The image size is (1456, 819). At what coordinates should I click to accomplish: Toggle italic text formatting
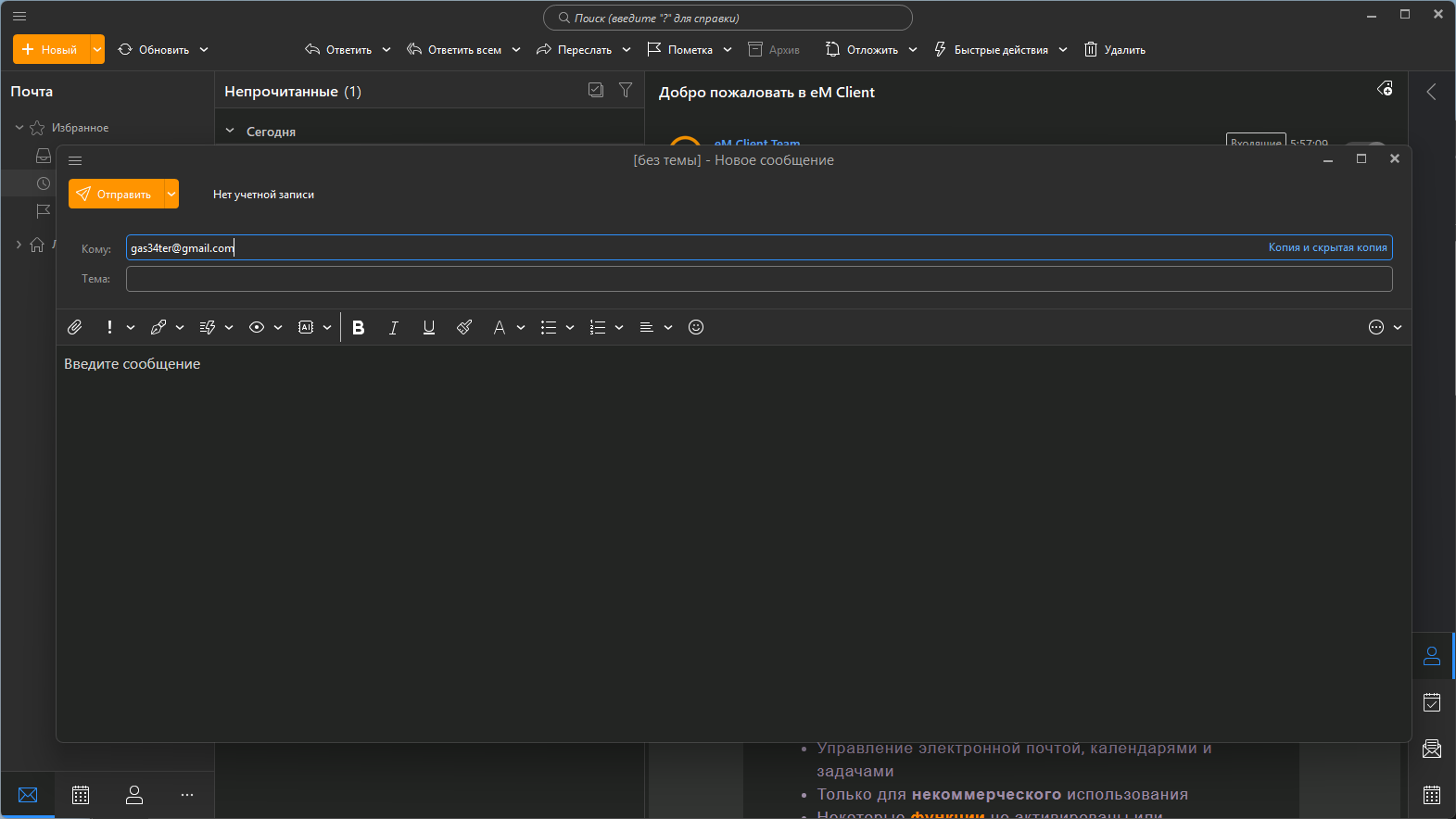[x=394, y=327]
